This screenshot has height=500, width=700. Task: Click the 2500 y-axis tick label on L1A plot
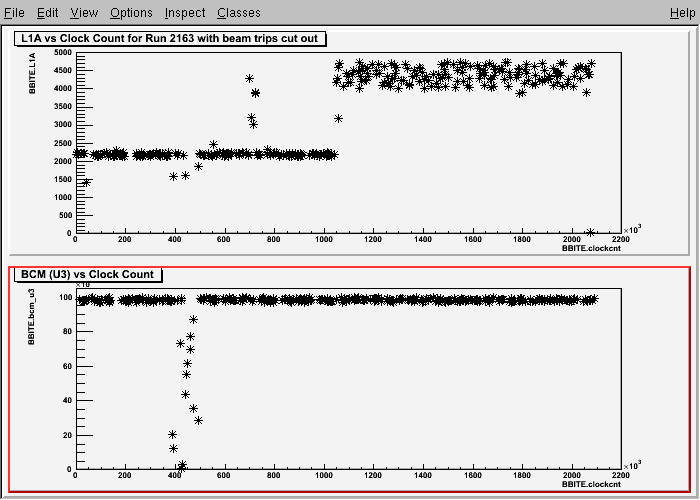[x=62, y=143]
